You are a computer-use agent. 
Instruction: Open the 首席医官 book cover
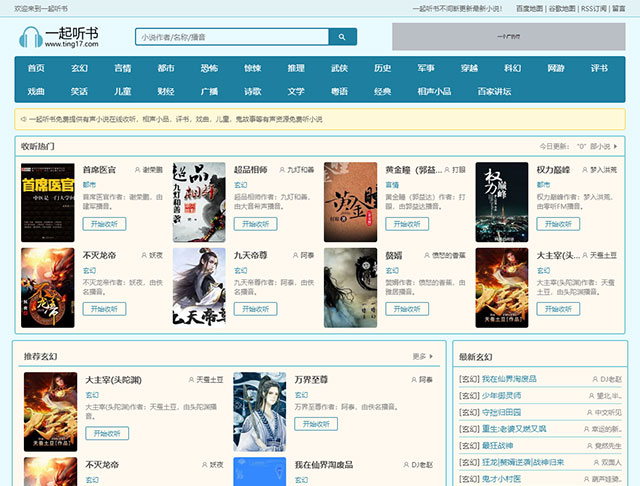(48, 202)
